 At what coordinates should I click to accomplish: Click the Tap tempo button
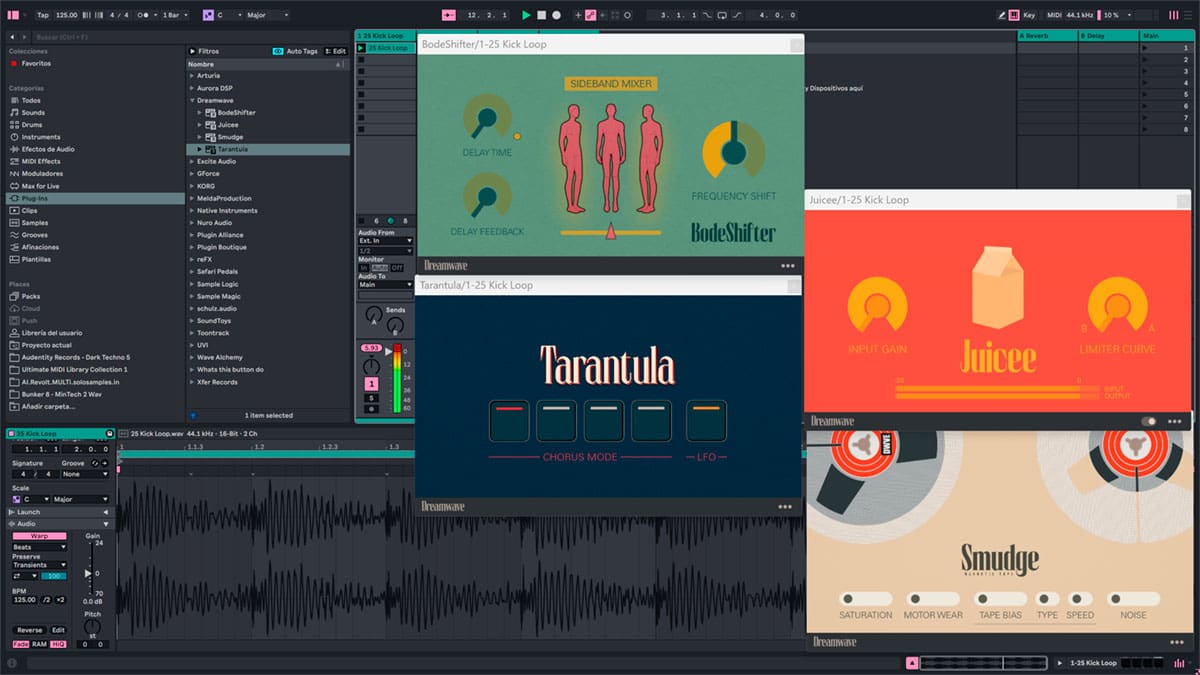pyautogui.click(x=42, y=15)
